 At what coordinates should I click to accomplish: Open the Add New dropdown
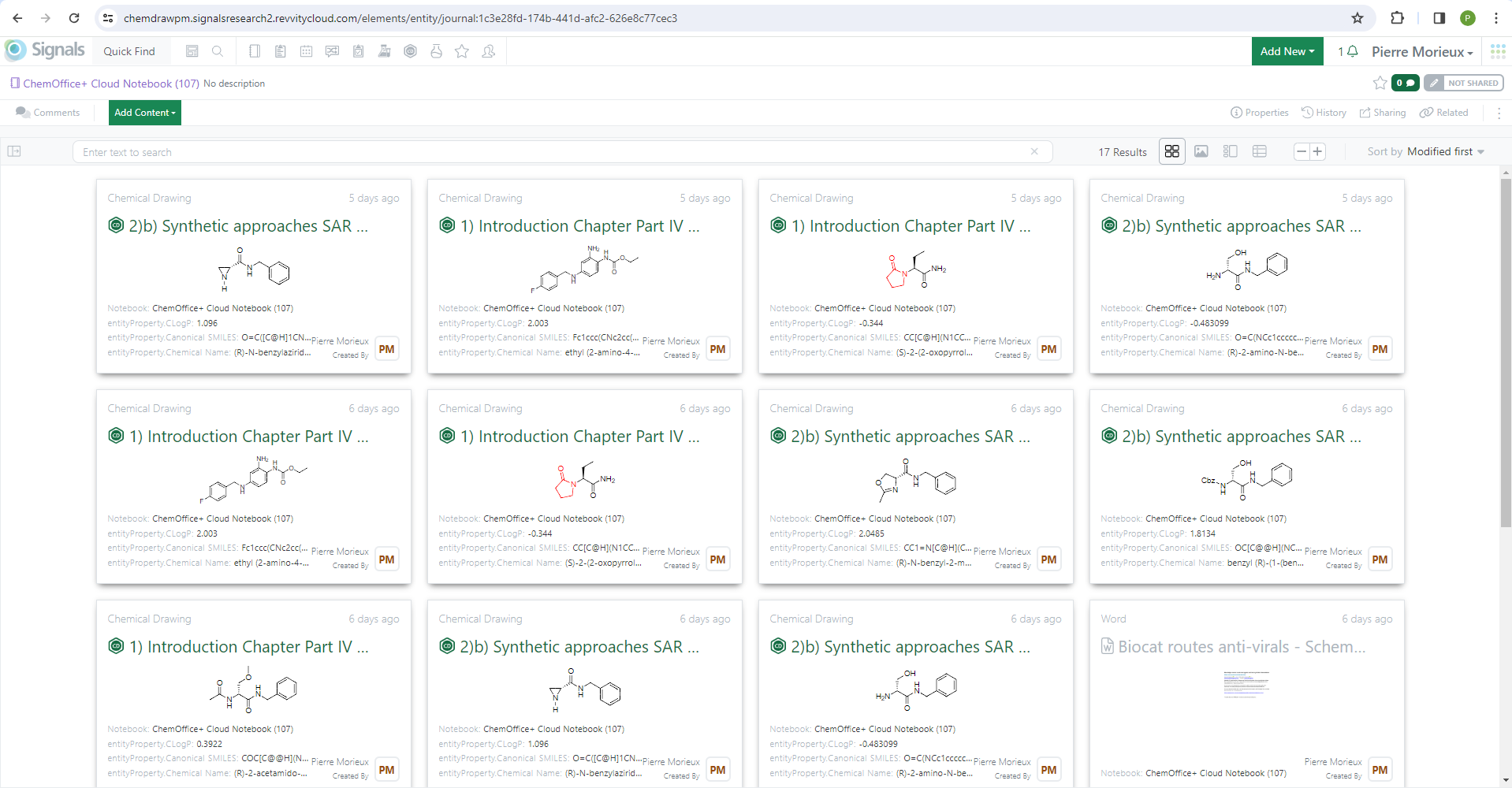point(1287,51)
